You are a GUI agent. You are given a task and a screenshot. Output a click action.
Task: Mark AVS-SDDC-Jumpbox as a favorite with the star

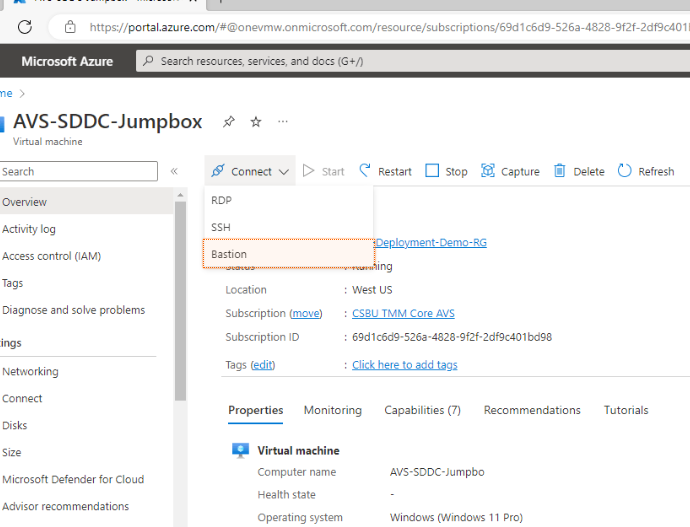256,122
